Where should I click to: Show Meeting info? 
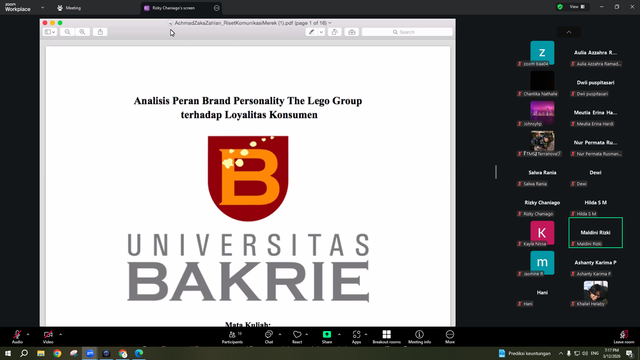coord(419,337)
